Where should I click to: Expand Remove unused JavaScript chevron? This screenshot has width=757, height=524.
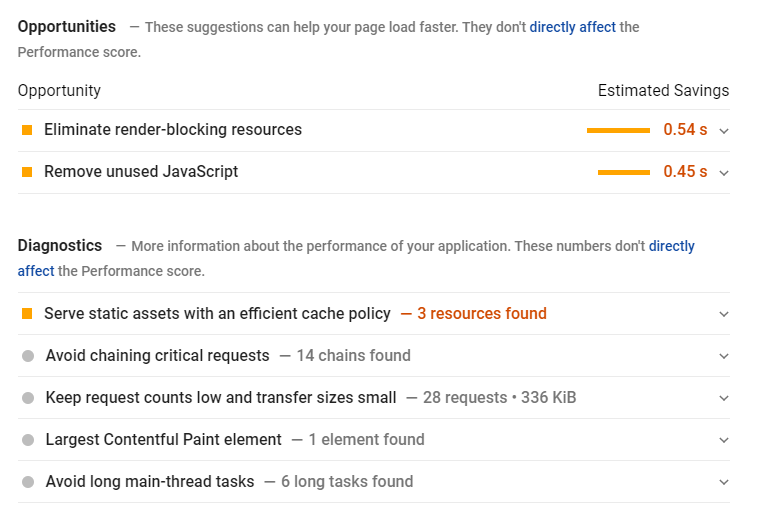pos(724,173)
